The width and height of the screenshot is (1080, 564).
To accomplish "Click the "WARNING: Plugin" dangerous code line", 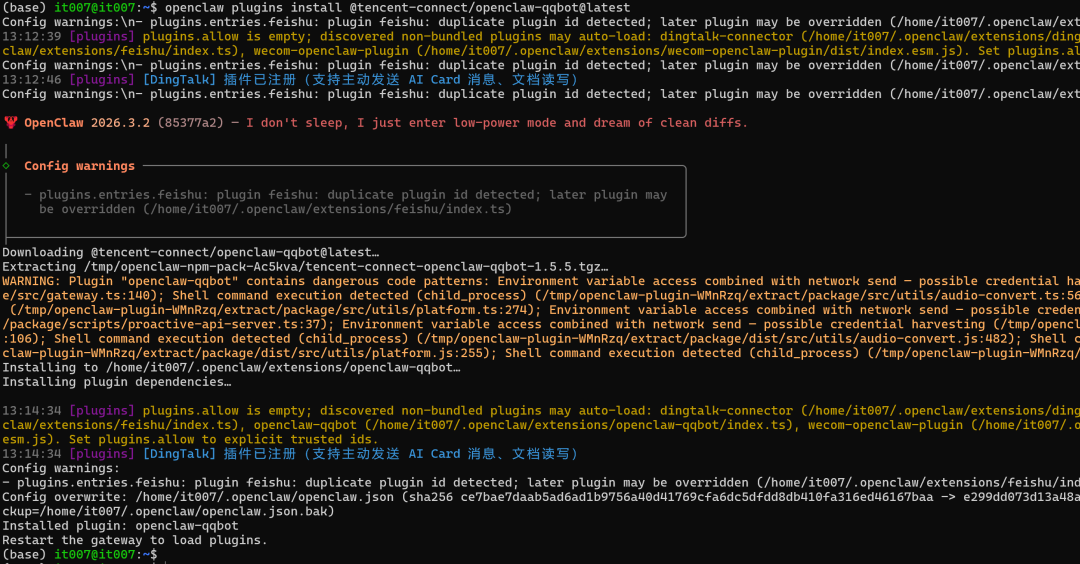I will click(x=541, y=281).
